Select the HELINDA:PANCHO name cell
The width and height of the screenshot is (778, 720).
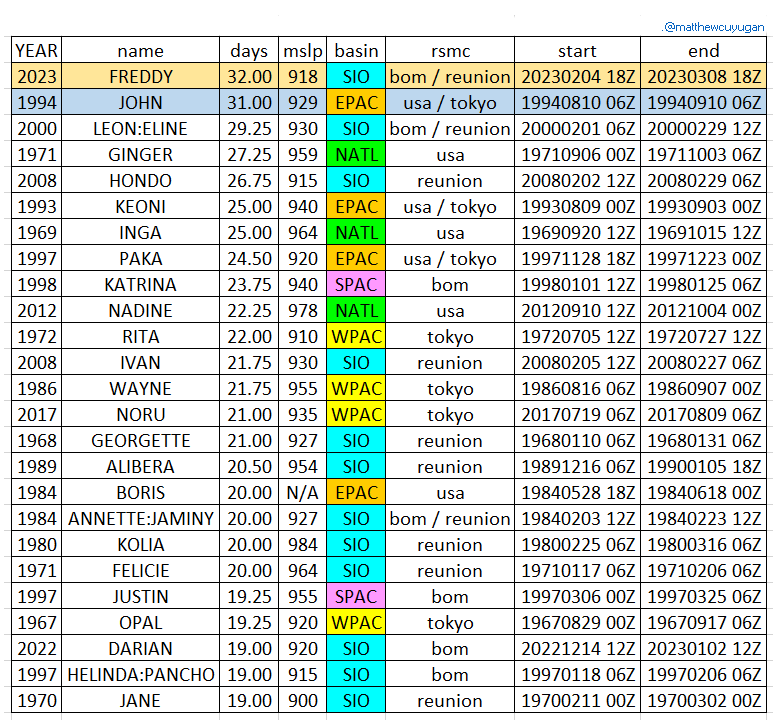point(140,675)
